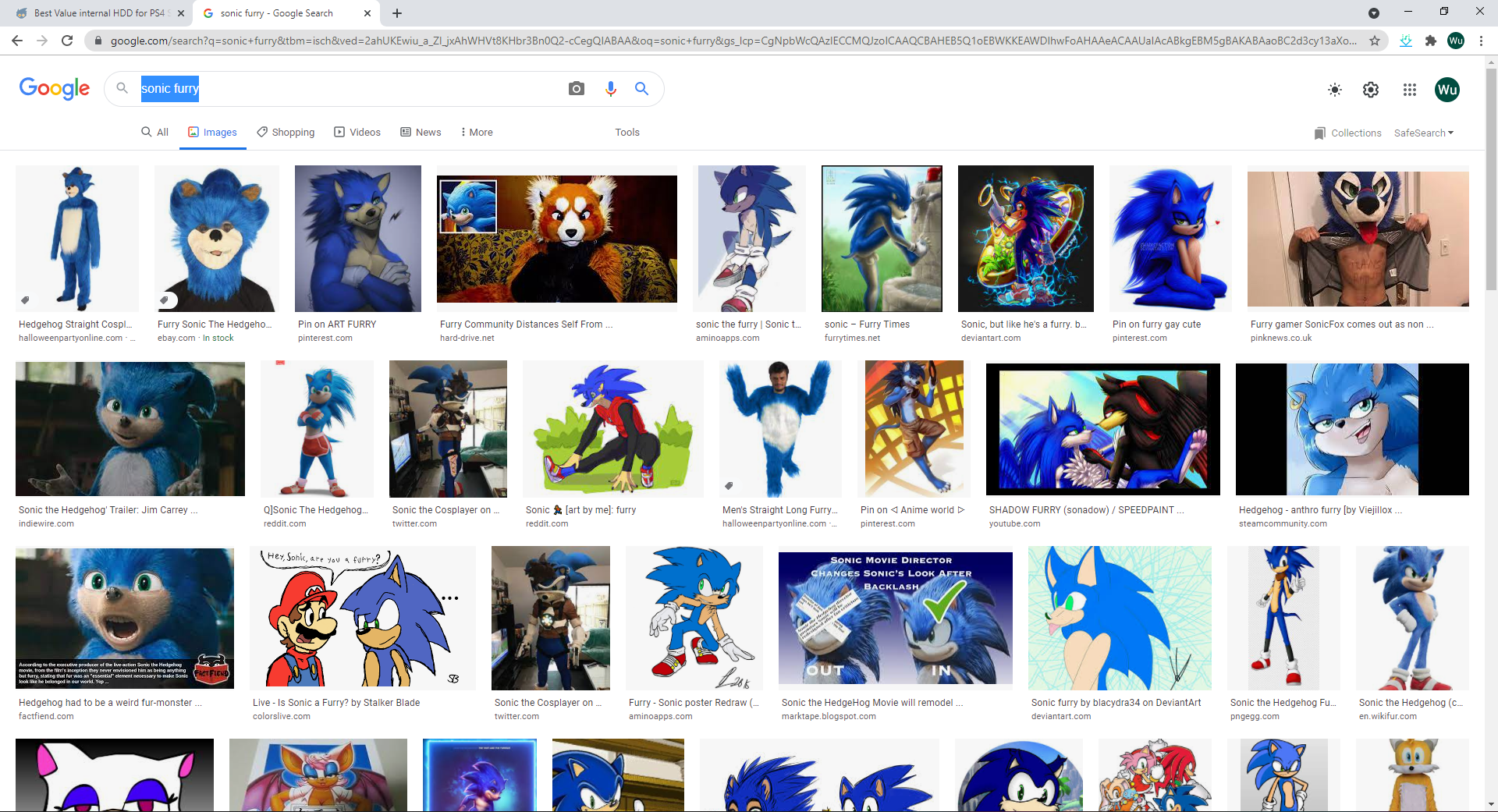Click the furrytimes.net source link
Screen dimensions: 1498x812
click(x=852, y=338)
